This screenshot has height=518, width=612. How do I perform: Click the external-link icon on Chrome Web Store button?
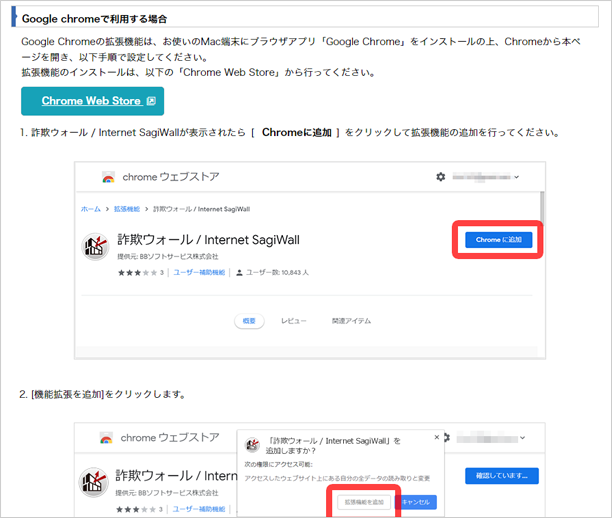(x=151, y=101)
